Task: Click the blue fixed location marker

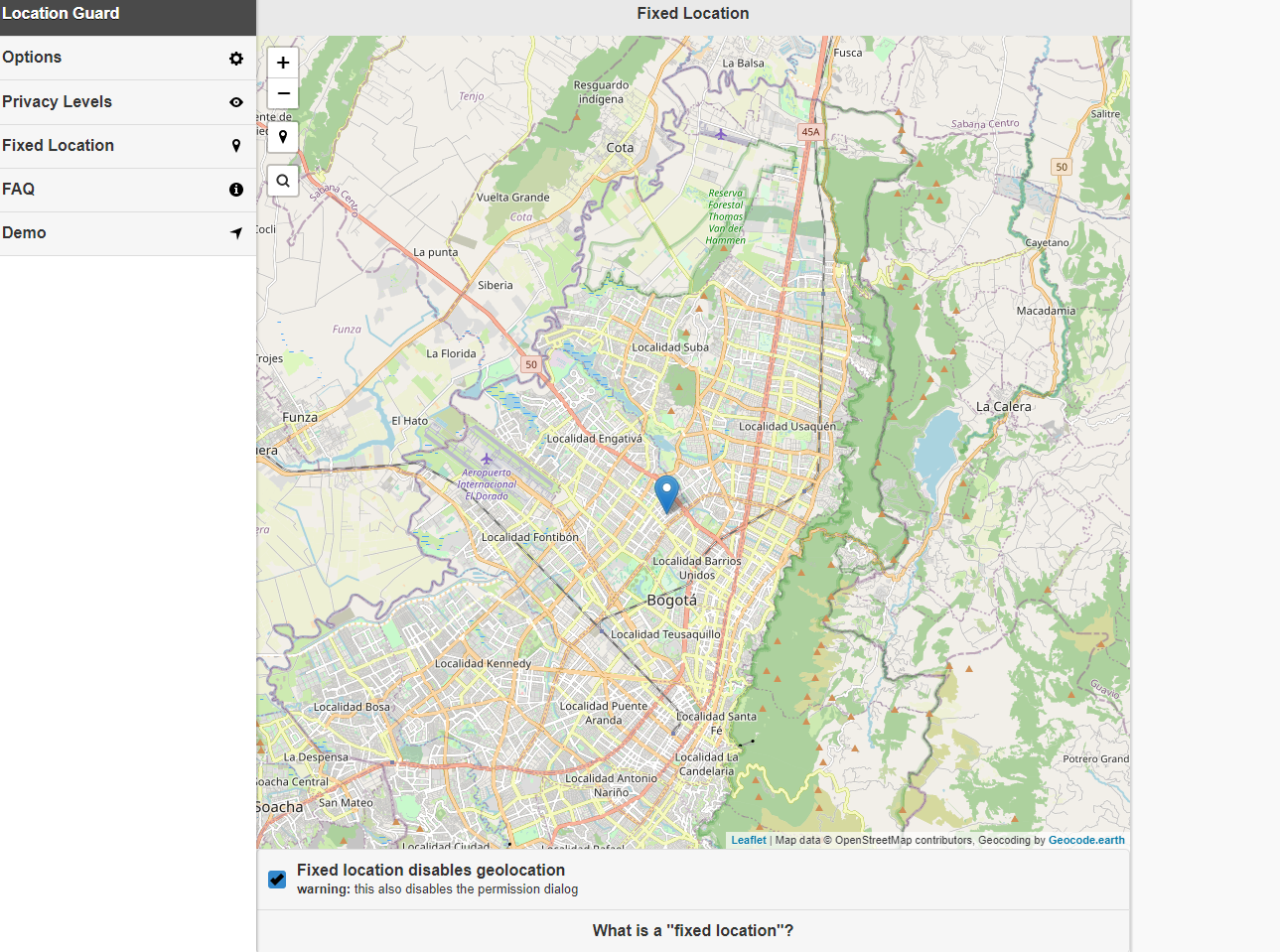Action: [667, 493]
